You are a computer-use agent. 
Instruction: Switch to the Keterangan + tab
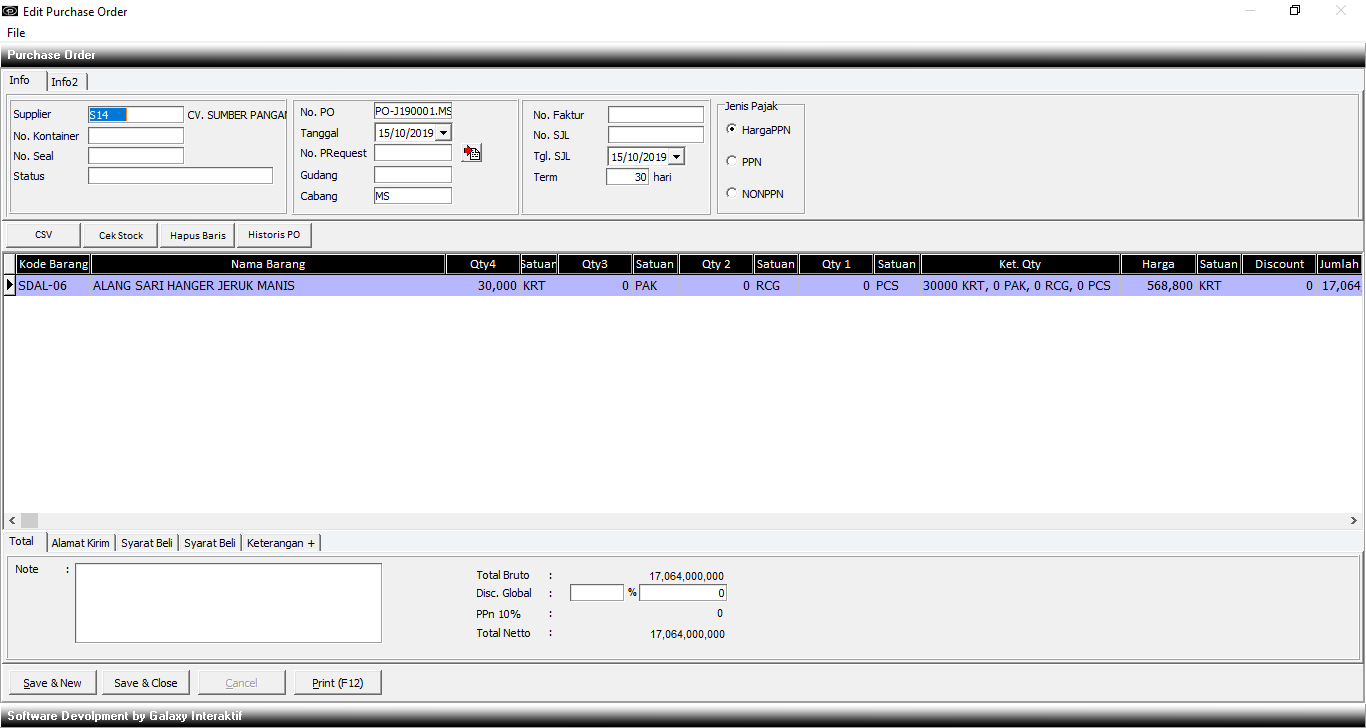[x=280, y=543]
